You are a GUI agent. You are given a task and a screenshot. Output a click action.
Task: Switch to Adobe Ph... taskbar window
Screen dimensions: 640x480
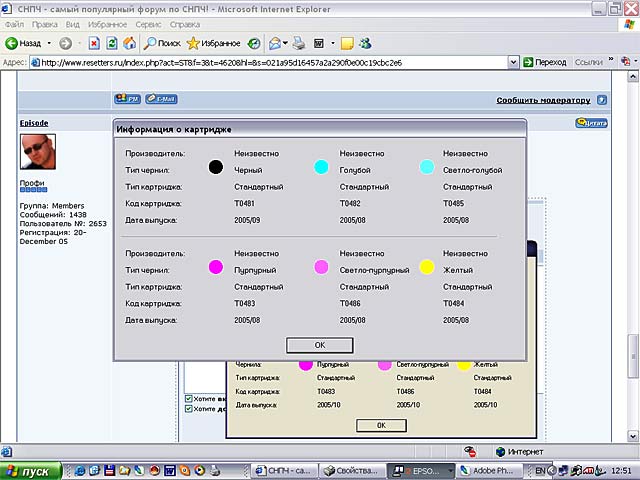pyautogui.click(x=489, y=471)
